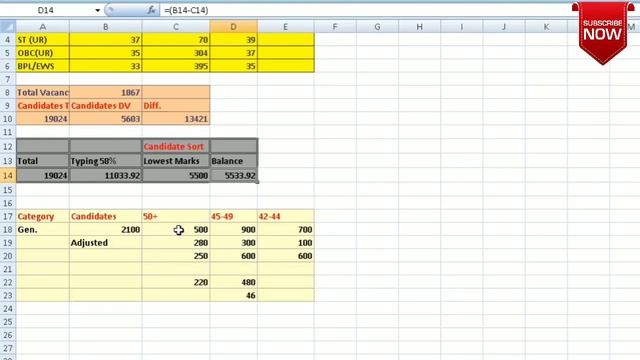Screen dimensions: 640x360
Task: Select column C header
Action: (176, 27)
